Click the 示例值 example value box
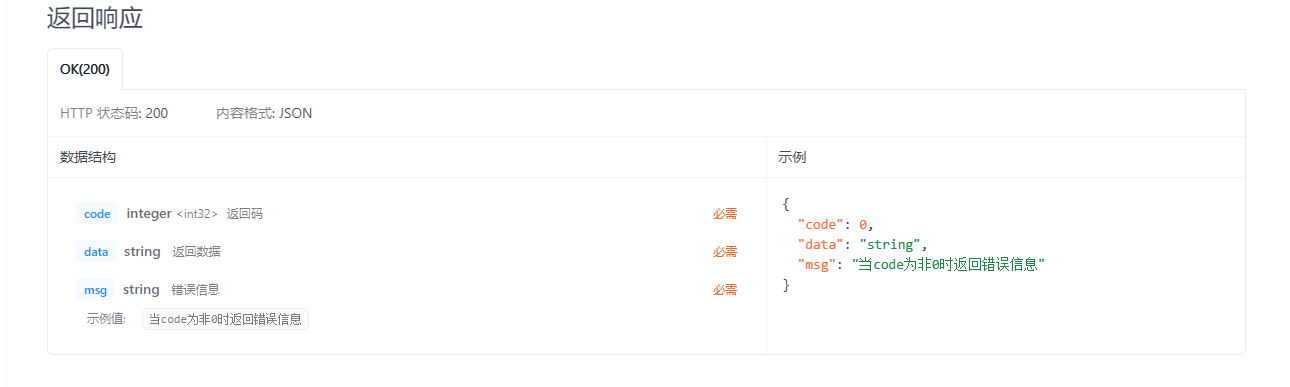This screenshot has width=1290, height=387. 225,319
